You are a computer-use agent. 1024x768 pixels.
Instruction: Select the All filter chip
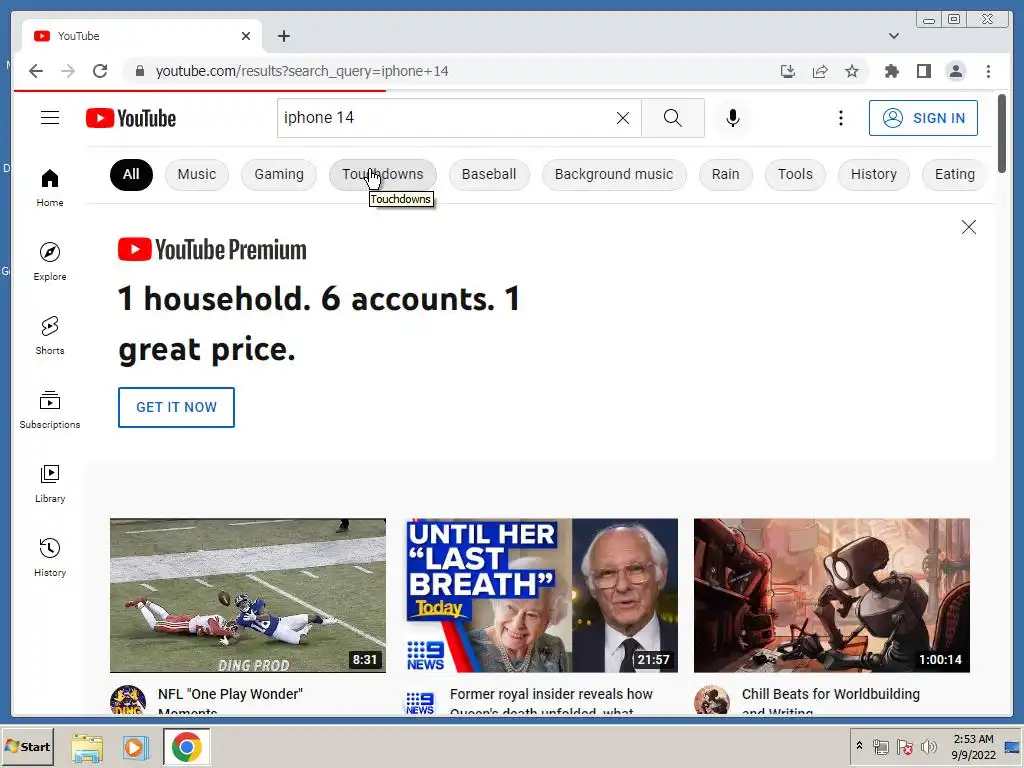click(x=131, y=174)
